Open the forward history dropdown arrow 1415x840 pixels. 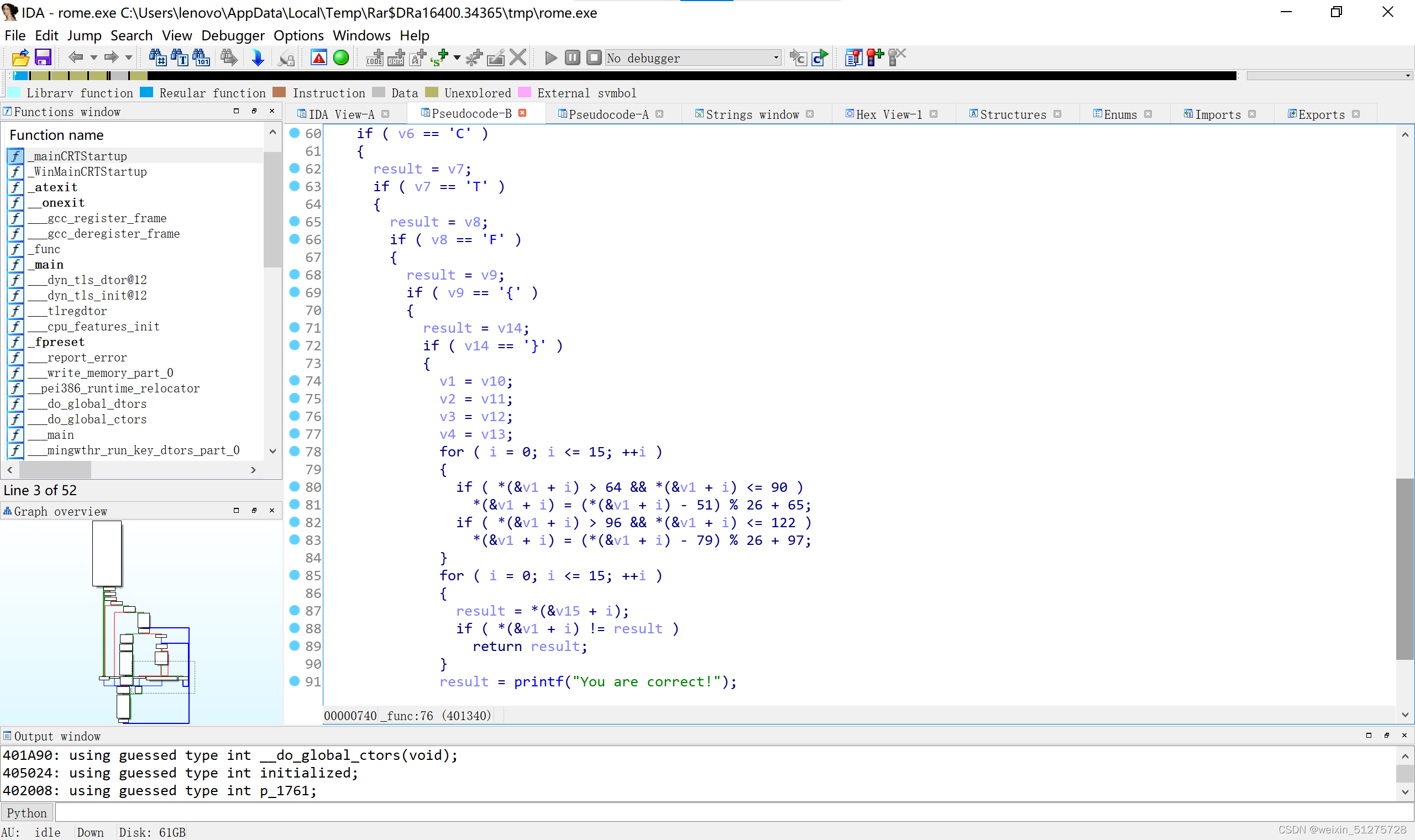pyautogui.click(x=128, y=57)
